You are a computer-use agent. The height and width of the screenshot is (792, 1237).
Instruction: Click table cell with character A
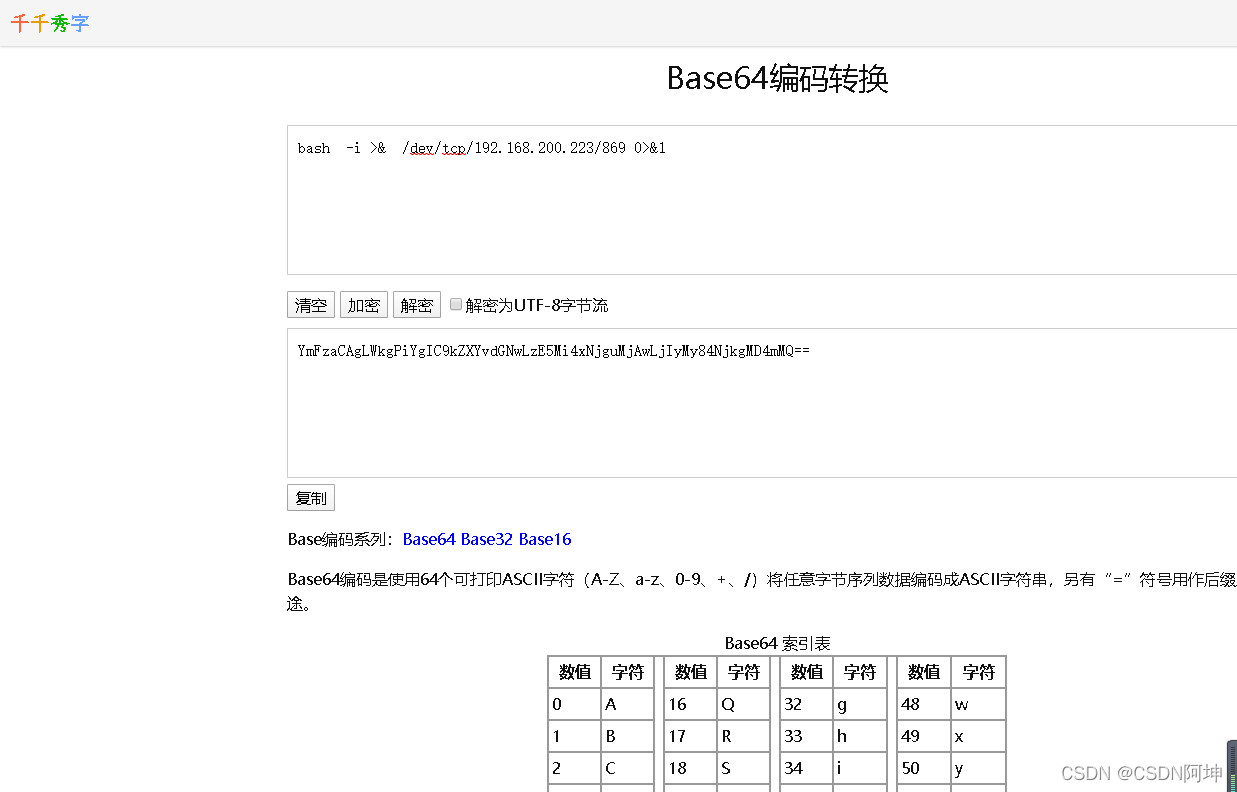(627, 704)
